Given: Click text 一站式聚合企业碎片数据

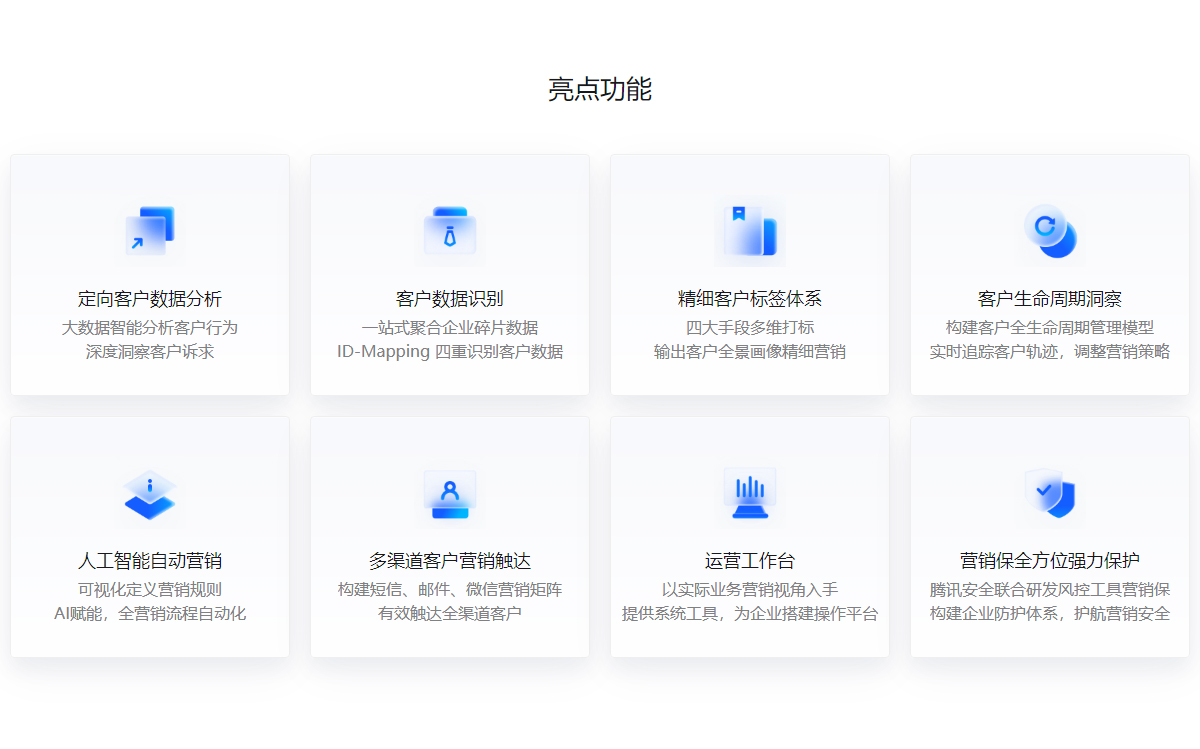Looking at the screenshot, I should [x=450, y=327].
